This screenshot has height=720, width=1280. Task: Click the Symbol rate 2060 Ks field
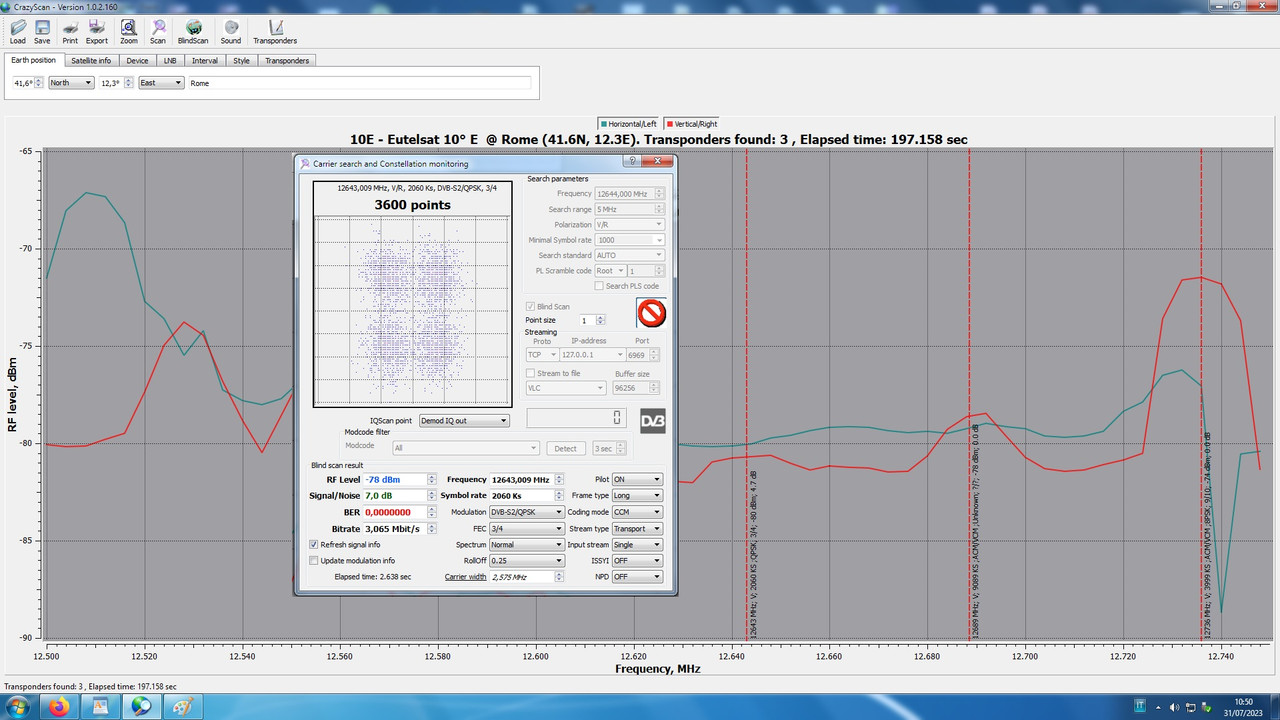pyautogui.click(x=526, y=496)
